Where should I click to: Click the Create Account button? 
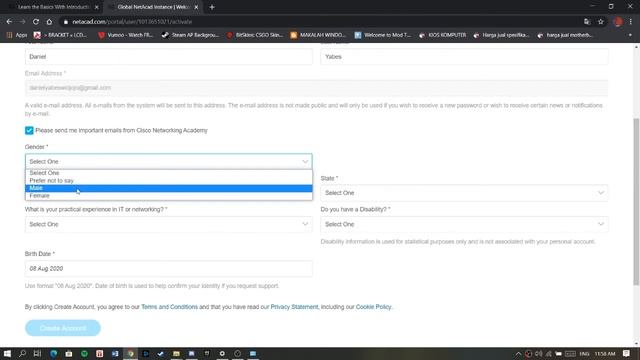pyautogui.click(x=63, y=328)
